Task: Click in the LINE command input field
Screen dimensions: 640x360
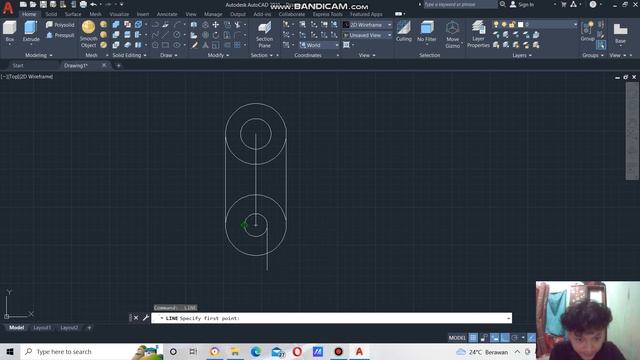Action: coord(331,318)
